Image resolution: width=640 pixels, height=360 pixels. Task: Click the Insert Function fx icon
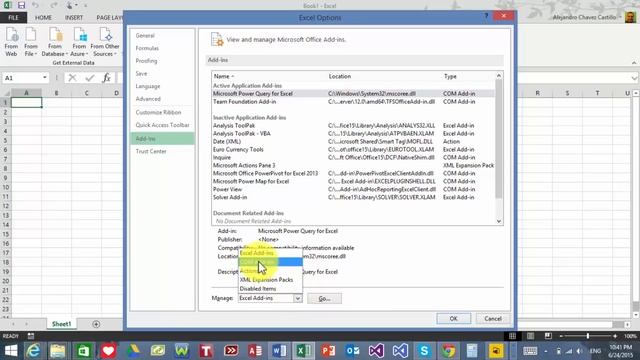[106, 78]
